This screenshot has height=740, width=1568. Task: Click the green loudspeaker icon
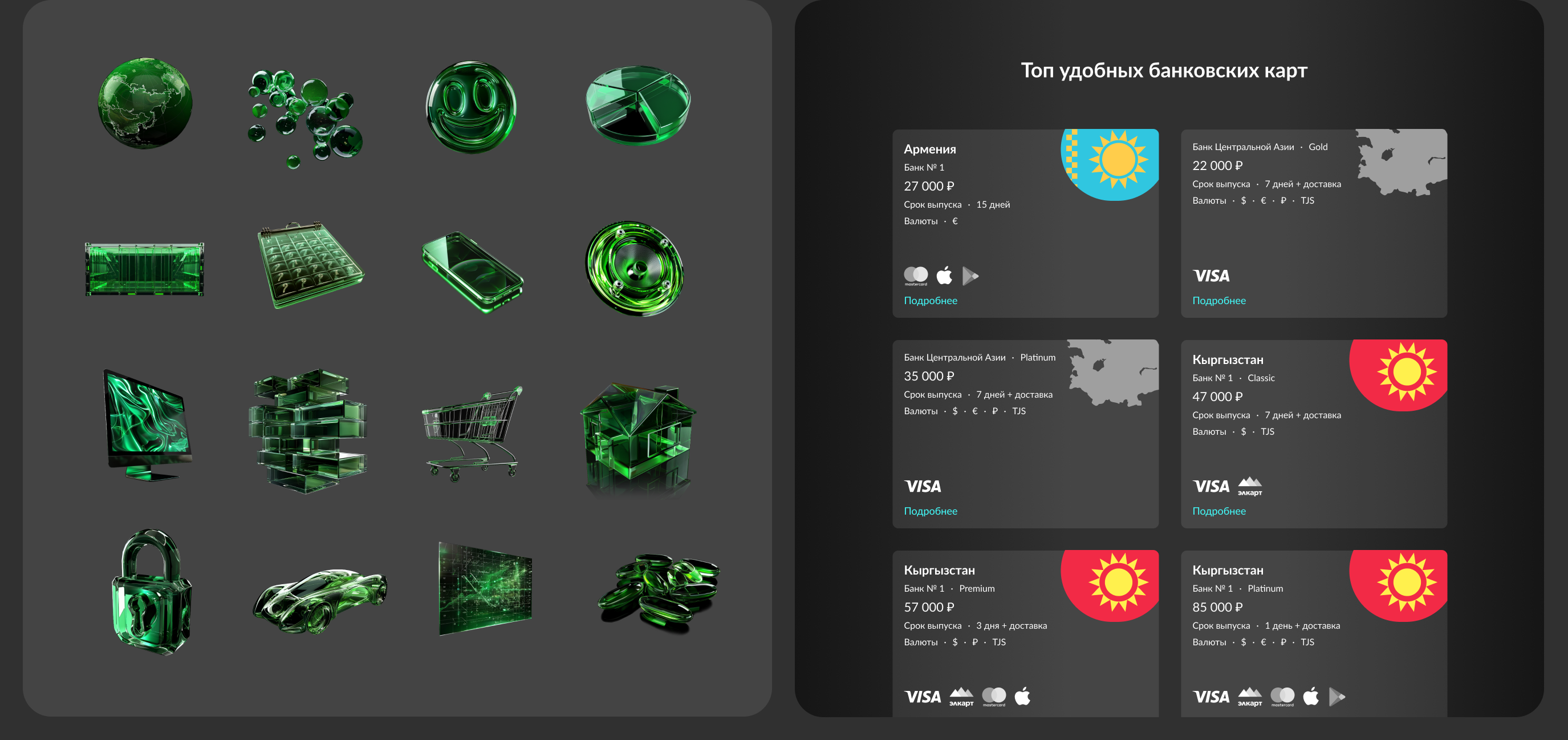(635, 268)
